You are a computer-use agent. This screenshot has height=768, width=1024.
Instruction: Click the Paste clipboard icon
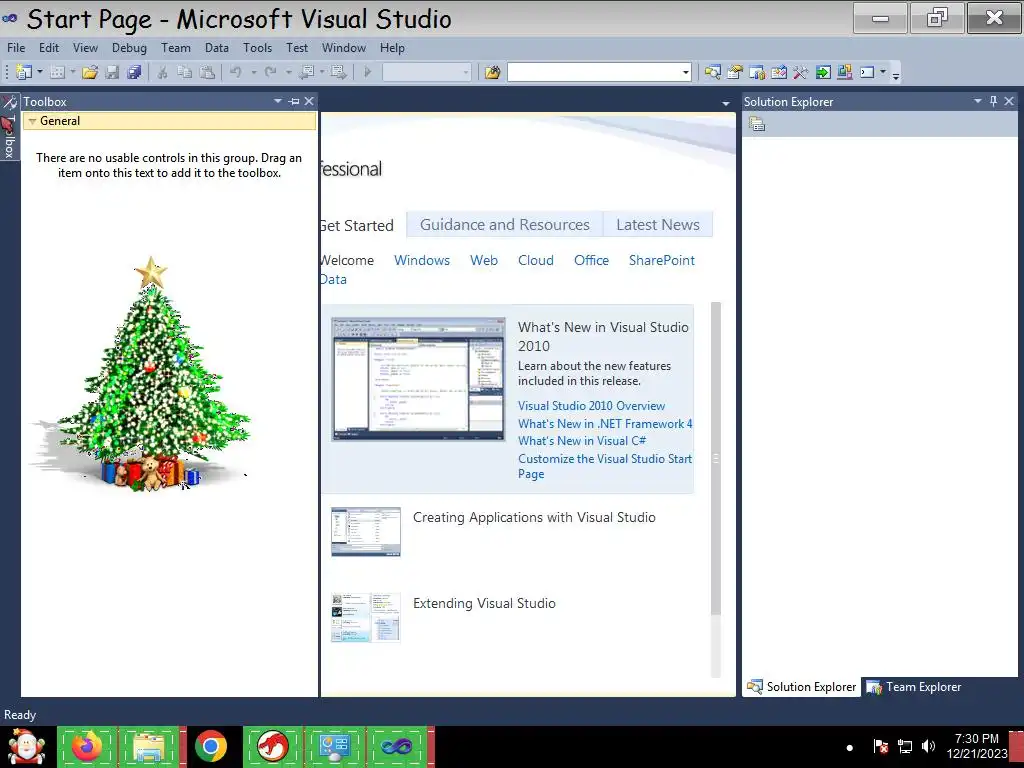[207, 72]
